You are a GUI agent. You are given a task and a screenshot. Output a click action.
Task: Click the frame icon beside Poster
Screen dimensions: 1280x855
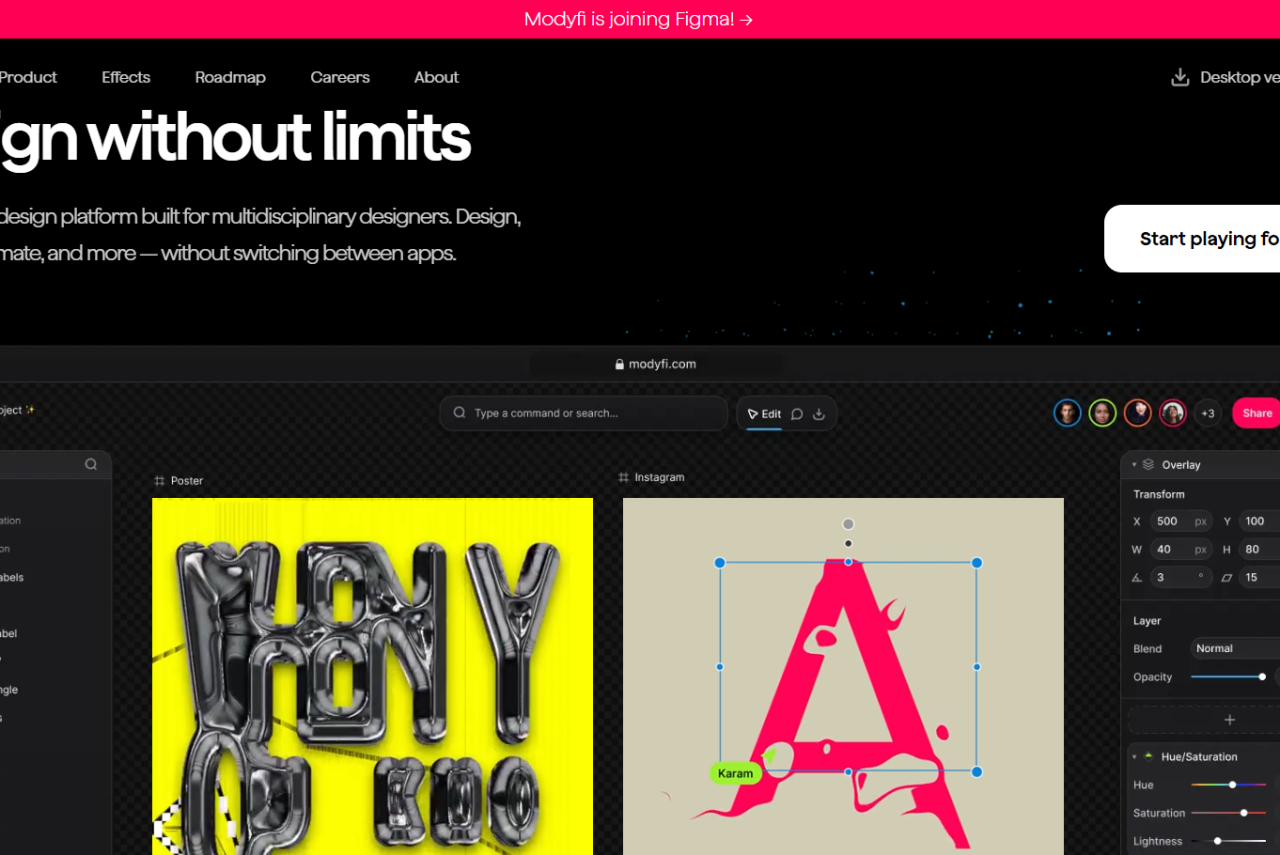(x=159, y=481)
